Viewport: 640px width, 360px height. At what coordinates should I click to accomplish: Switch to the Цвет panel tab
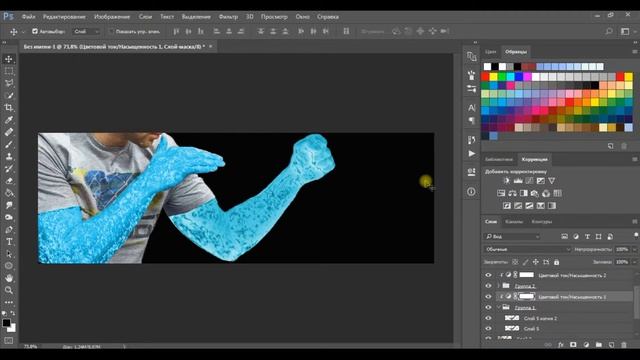(x=490, y=52)
